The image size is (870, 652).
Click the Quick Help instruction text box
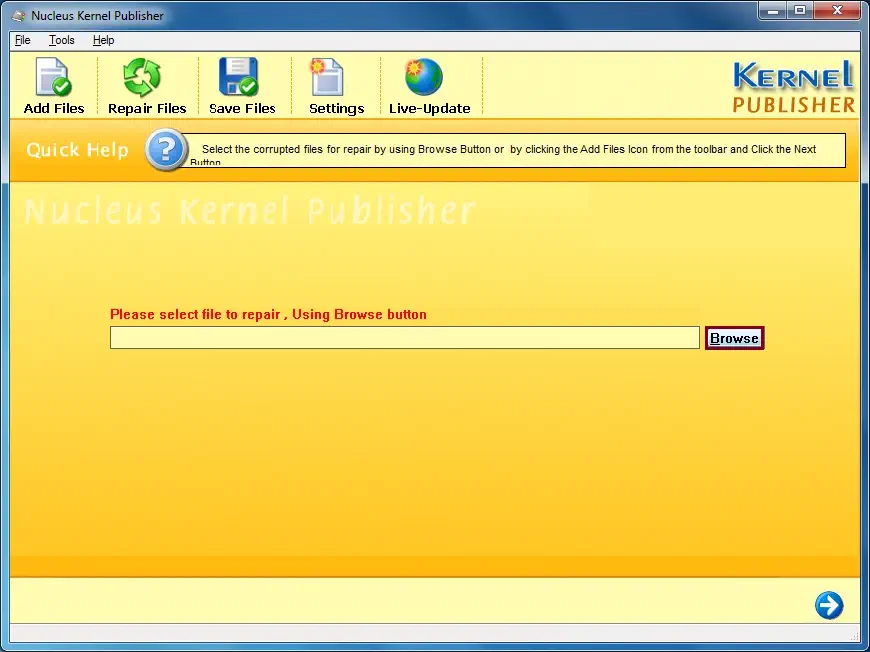[513, 150]
